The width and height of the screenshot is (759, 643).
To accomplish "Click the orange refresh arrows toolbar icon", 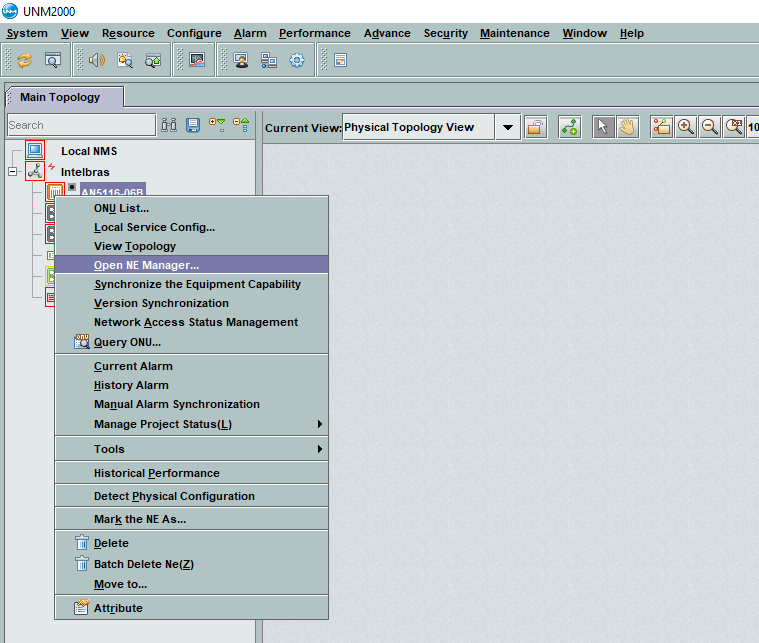I will click(25, 60).
